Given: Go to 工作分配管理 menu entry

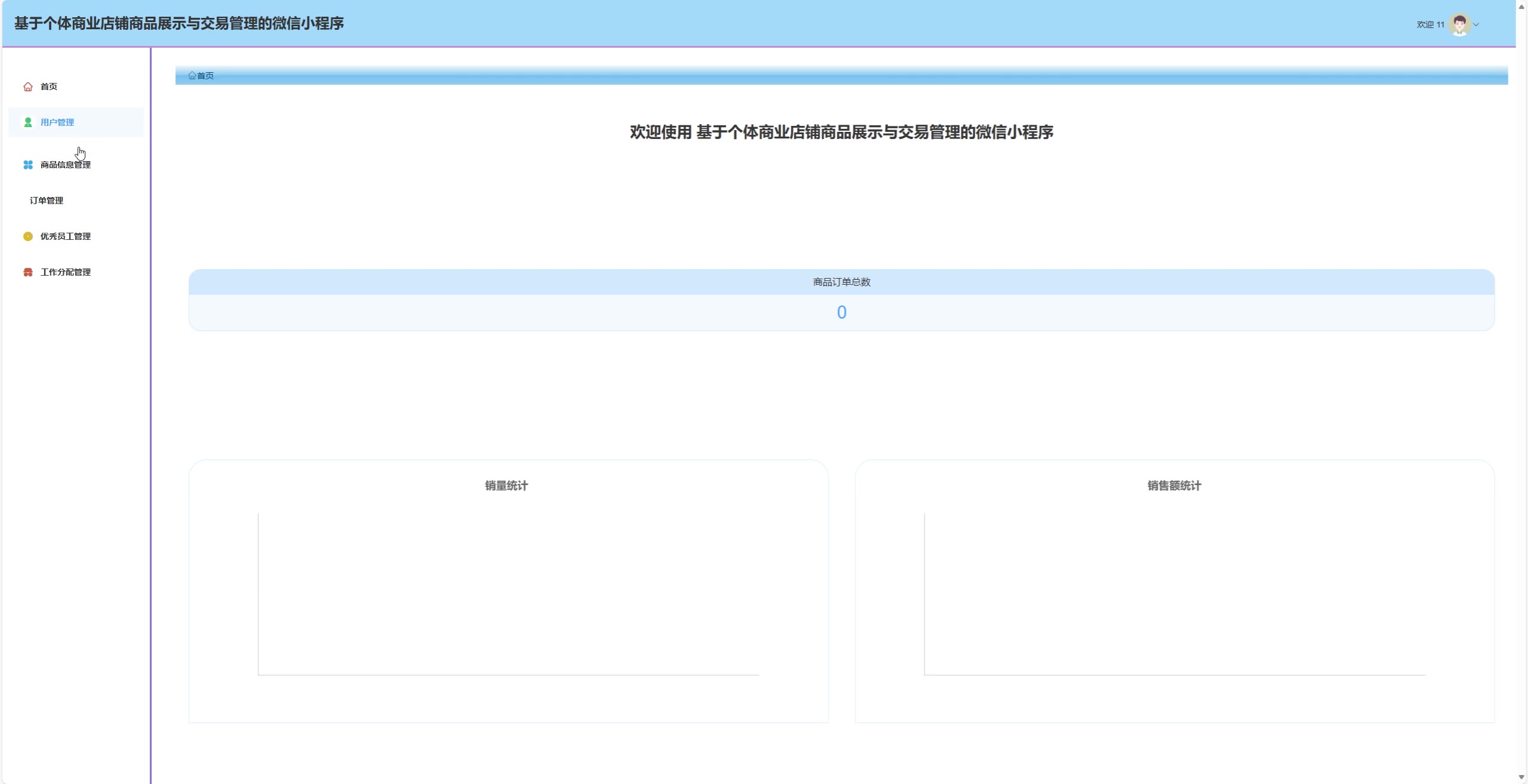Looking at the screenshot, I should click(x=66, y=272).
